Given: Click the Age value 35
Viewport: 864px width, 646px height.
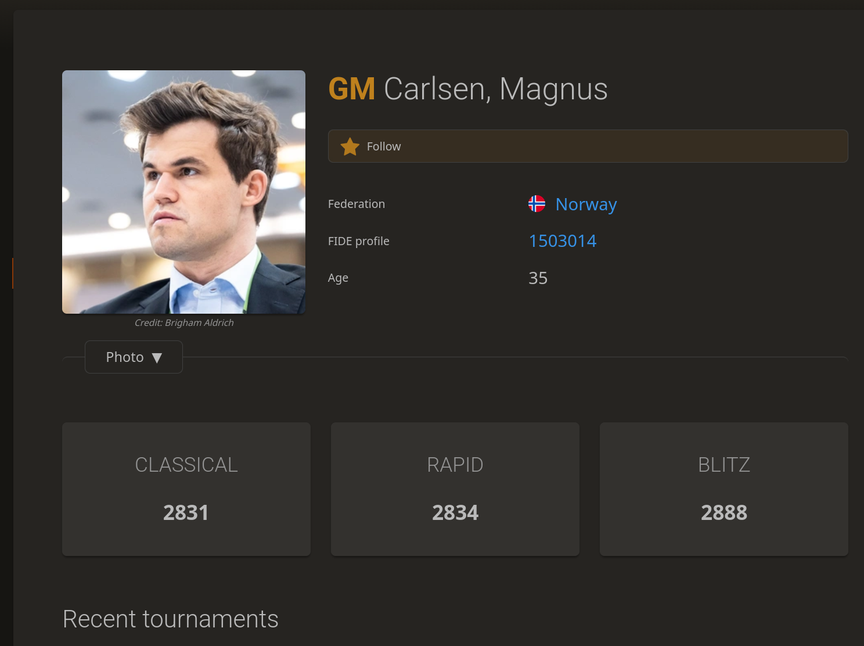Looking at the screenshot, I should coord(538,278).
